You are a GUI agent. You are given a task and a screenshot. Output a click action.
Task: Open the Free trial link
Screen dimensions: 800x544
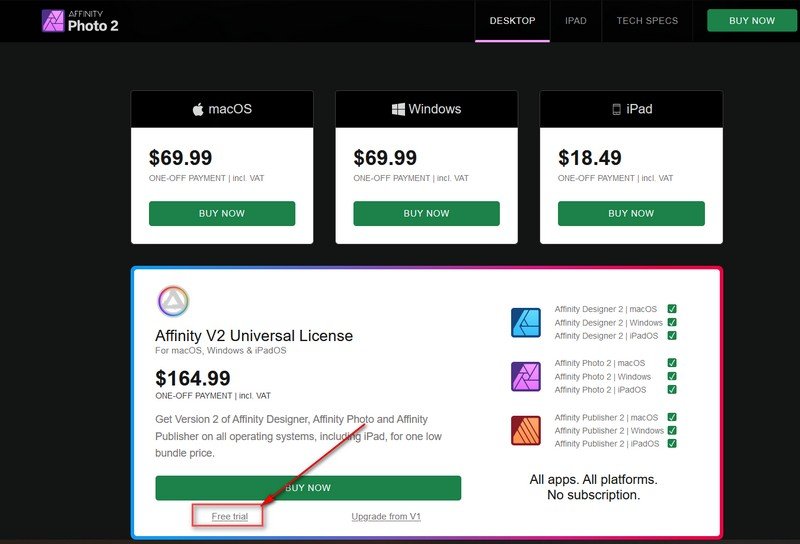coord(230,516)
